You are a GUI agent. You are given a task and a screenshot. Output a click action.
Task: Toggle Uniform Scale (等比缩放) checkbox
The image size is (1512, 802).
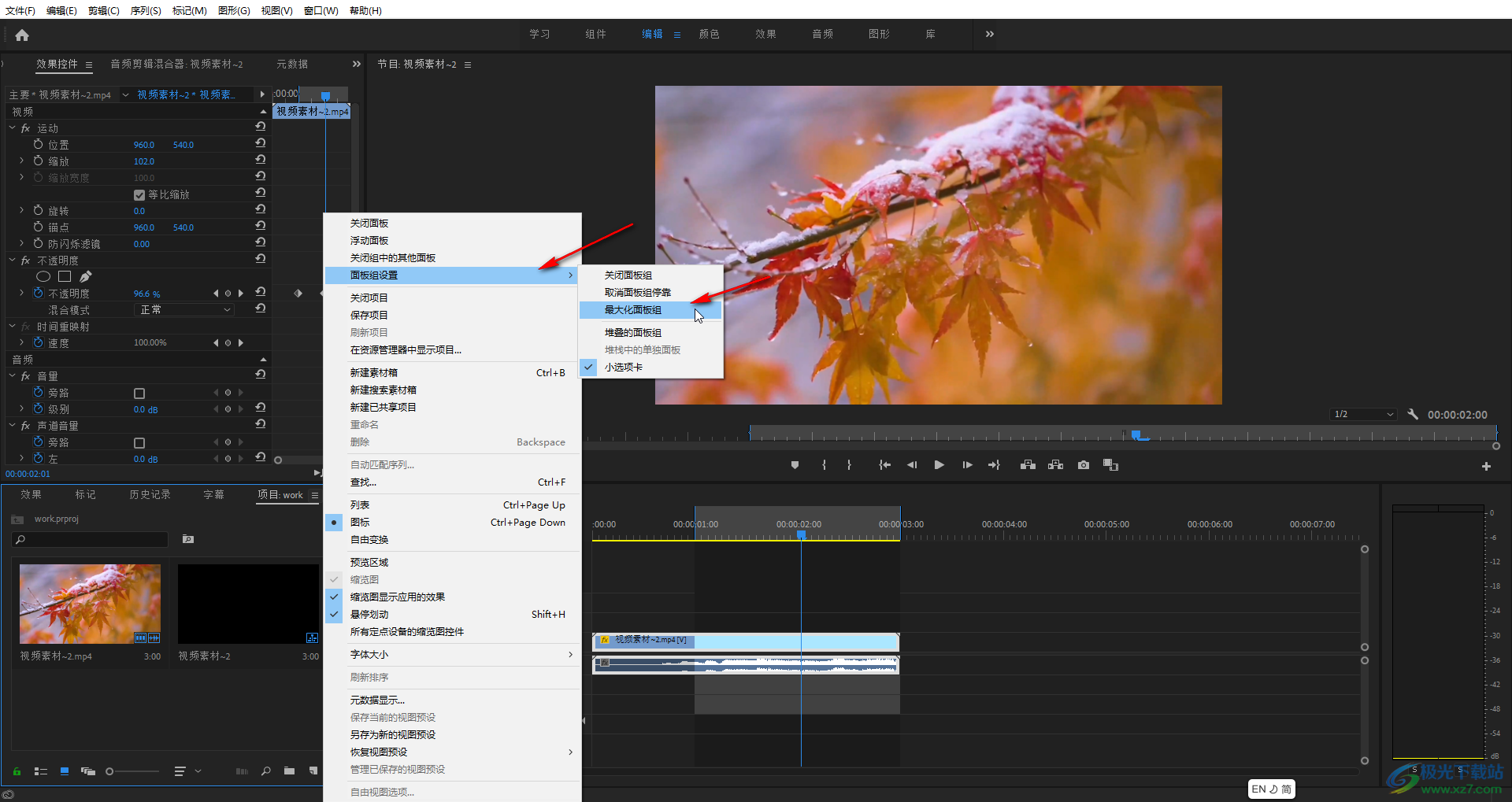click(139, 195)
